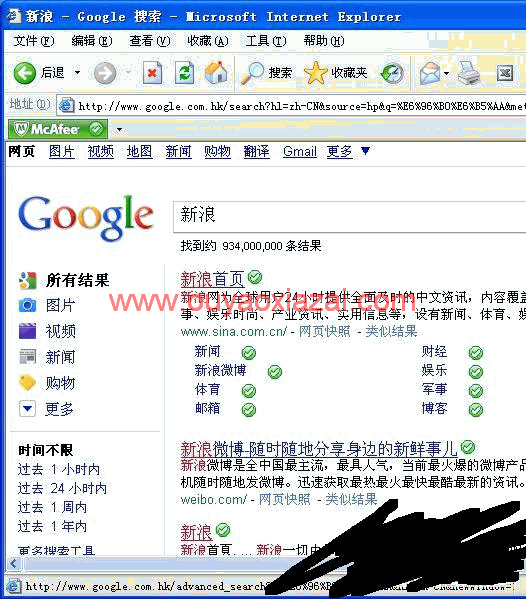Click the IE title bar page icon

point(14,16)
